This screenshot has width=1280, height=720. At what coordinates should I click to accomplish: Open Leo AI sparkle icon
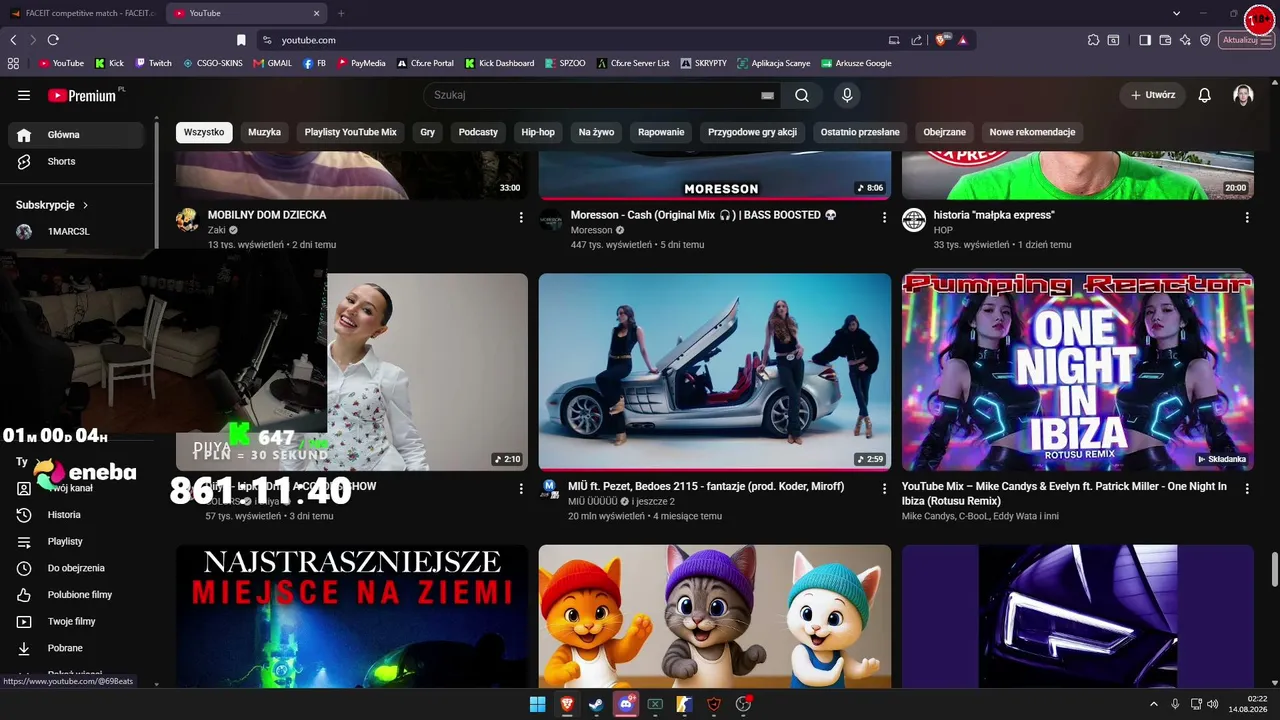point(1185,40)
